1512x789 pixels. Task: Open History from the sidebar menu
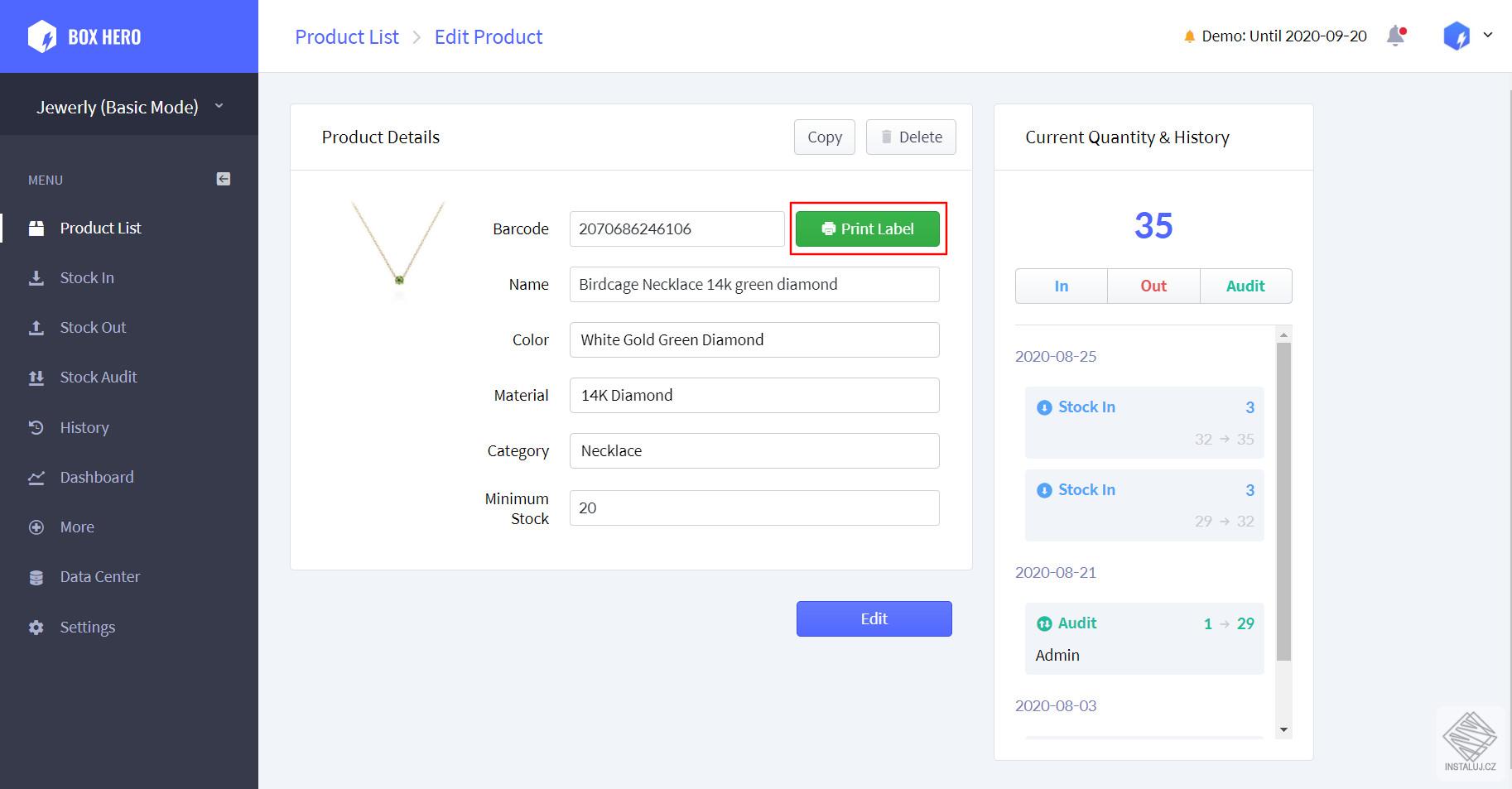[x=84, y=428]
